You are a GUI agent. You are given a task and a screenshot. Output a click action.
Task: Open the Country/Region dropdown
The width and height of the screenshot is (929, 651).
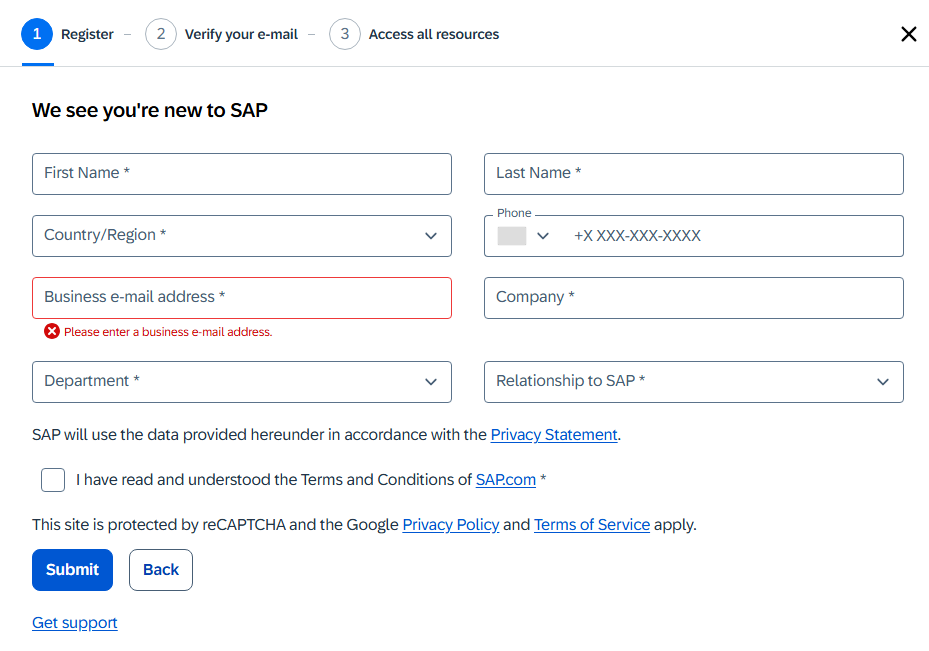(x=241, y=236)
